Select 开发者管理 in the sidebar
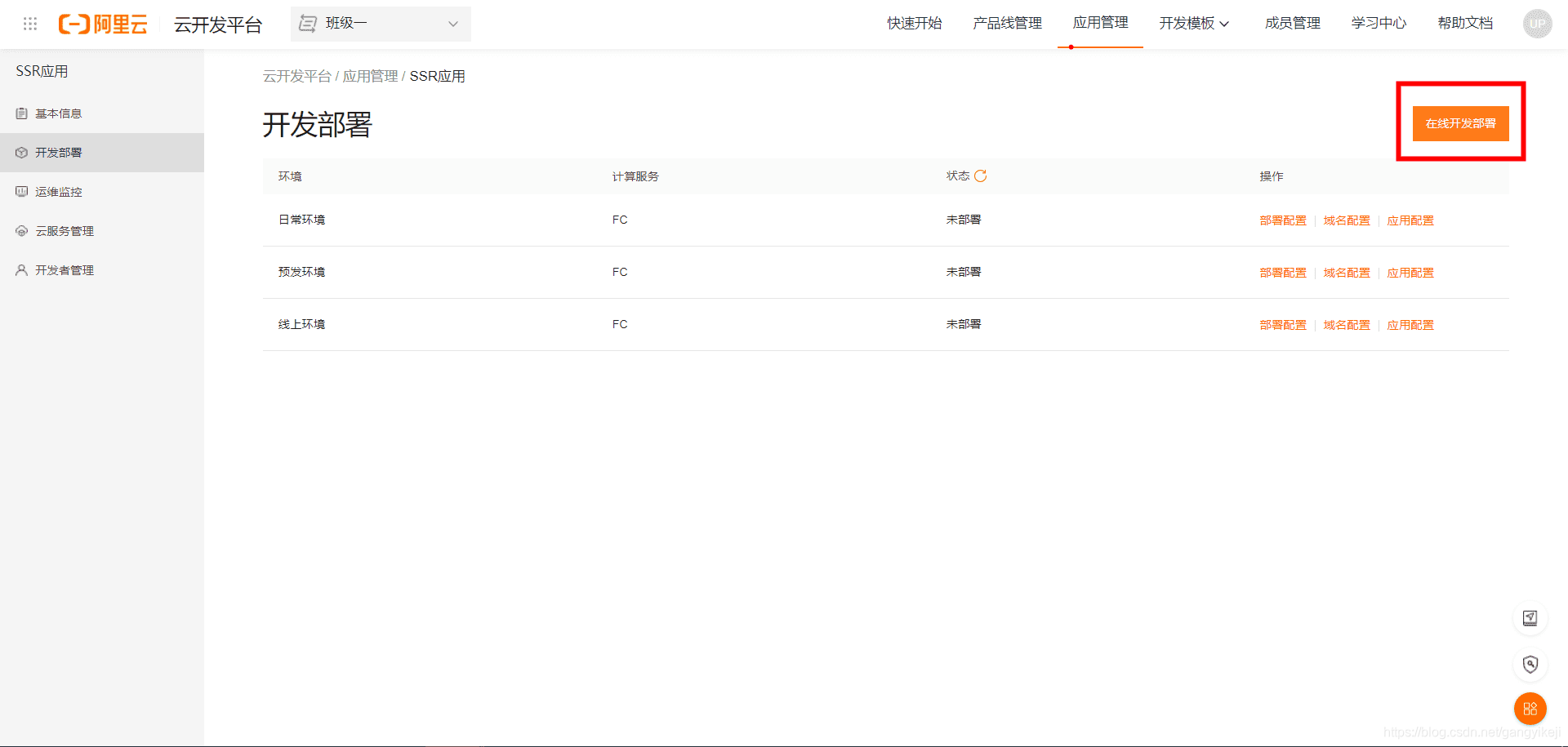Viewport: 1568px width, 747px height. click(102, 270)
